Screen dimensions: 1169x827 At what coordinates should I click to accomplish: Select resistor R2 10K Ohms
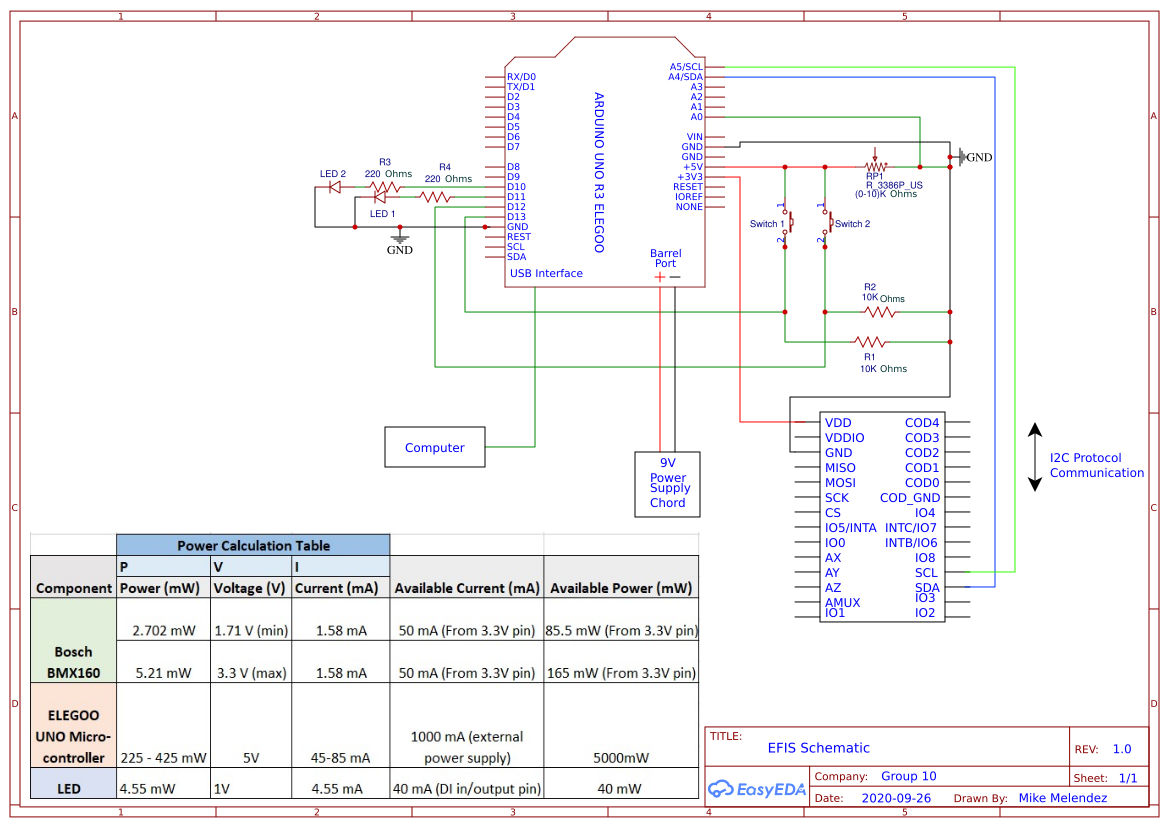[877, 311]
